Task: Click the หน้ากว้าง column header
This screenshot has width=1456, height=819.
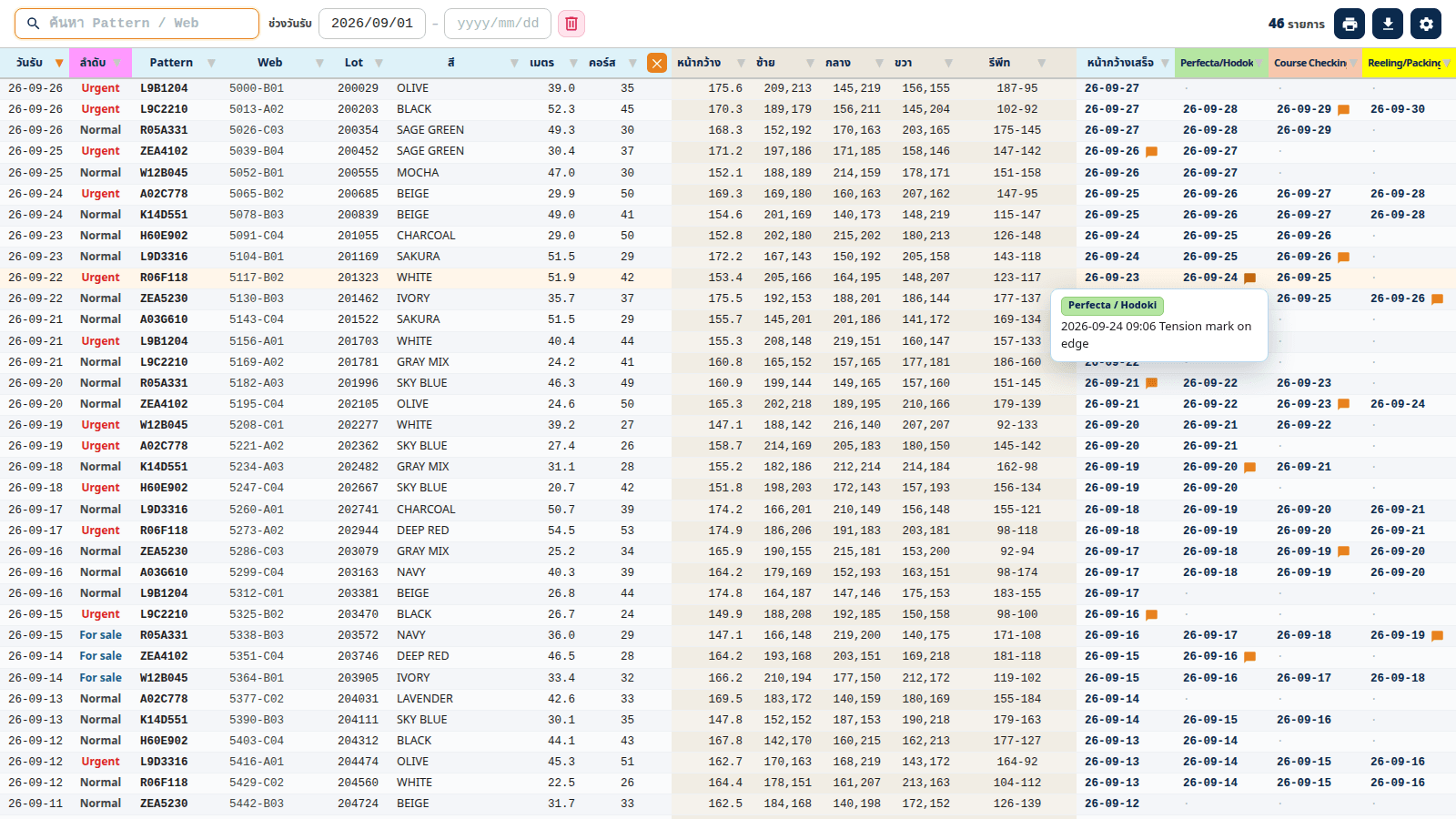Action: 710,63
